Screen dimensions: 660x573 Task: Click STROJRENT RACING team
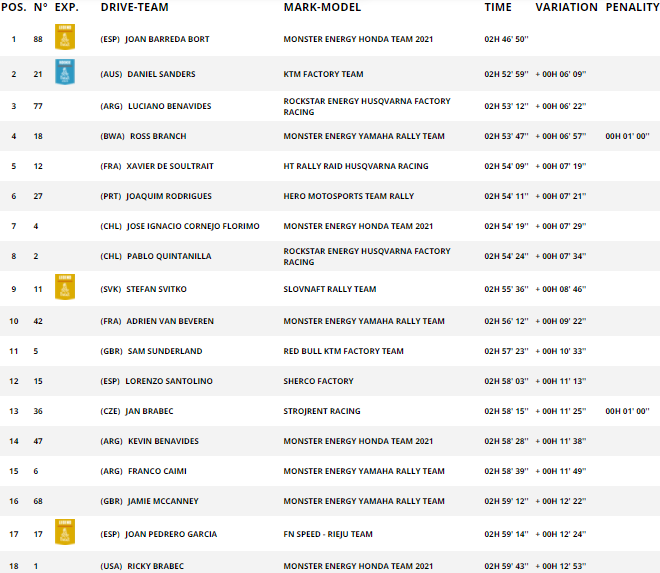tap(322, 411)
